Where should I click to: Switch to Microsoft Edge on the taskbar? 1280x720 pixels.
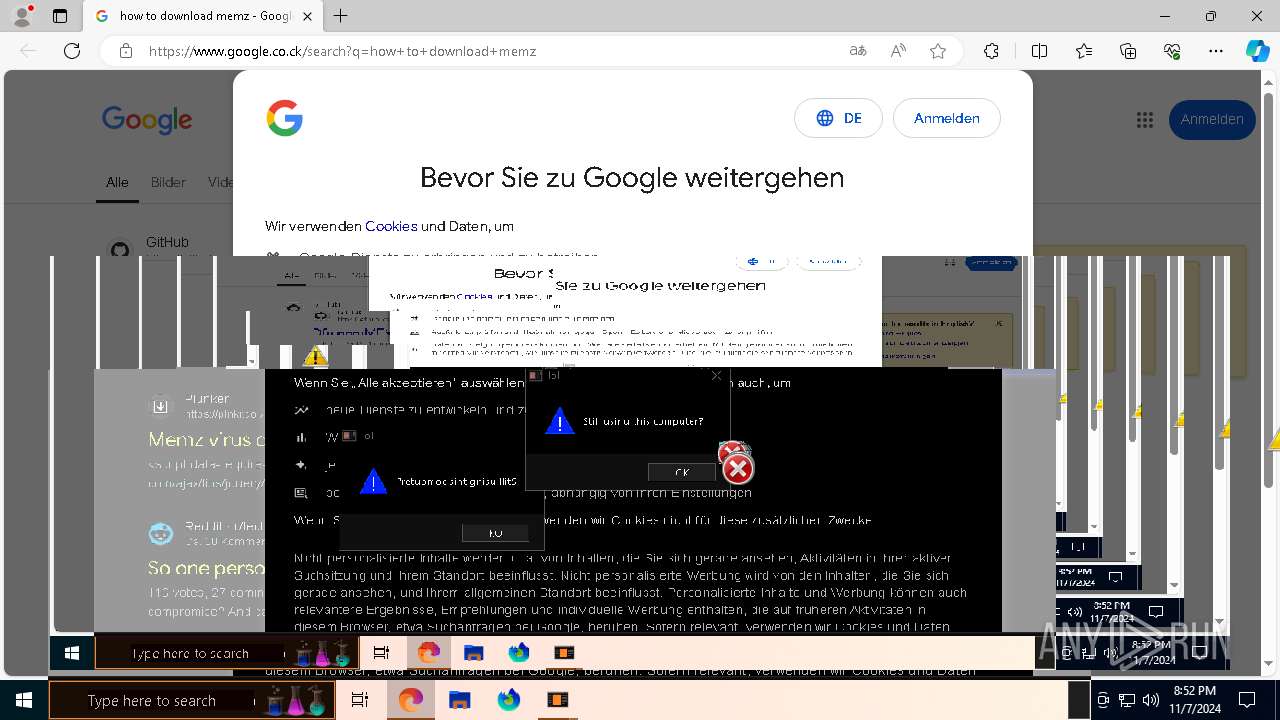(410, 701)
